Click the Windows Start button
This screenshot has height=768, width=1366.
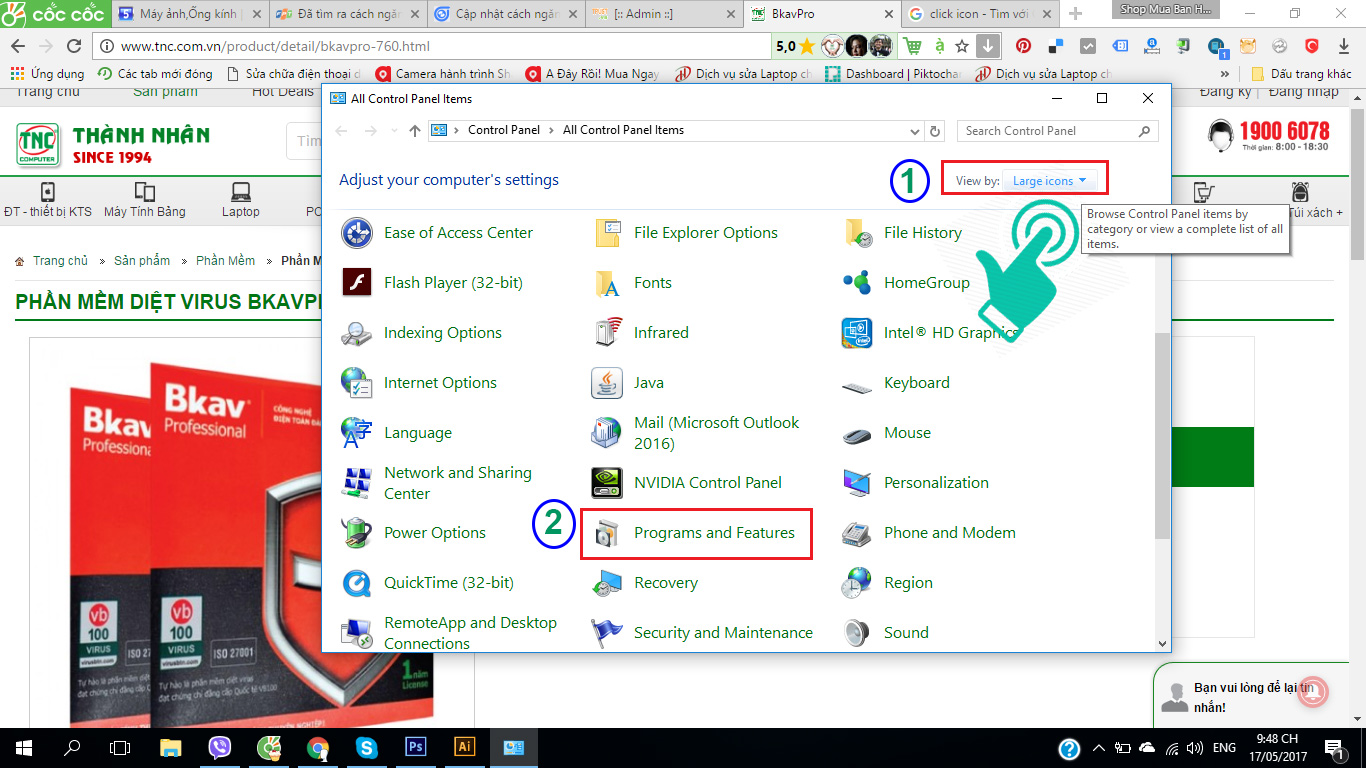23,747
